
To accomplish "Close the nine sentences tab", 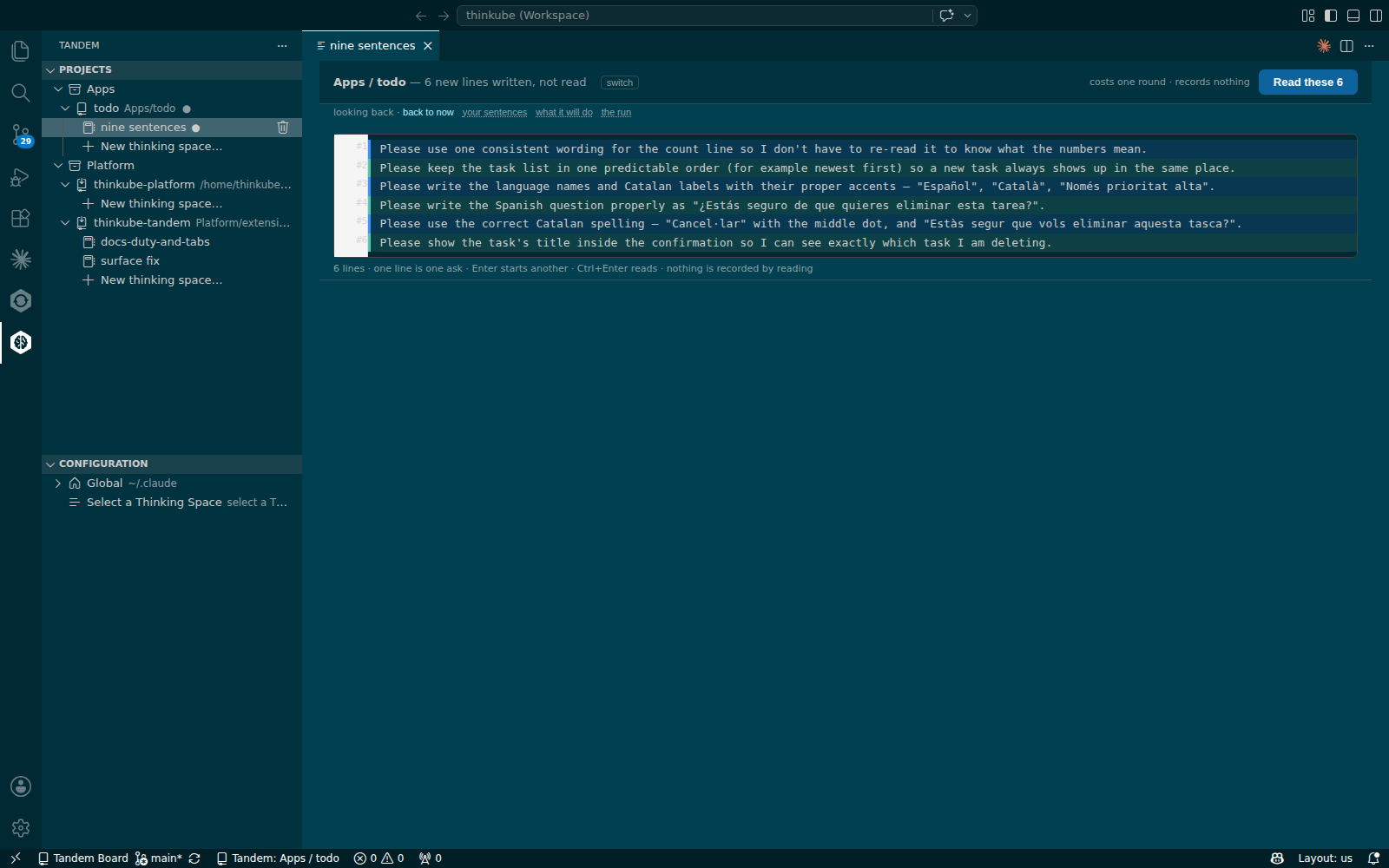I will [428, 46].
